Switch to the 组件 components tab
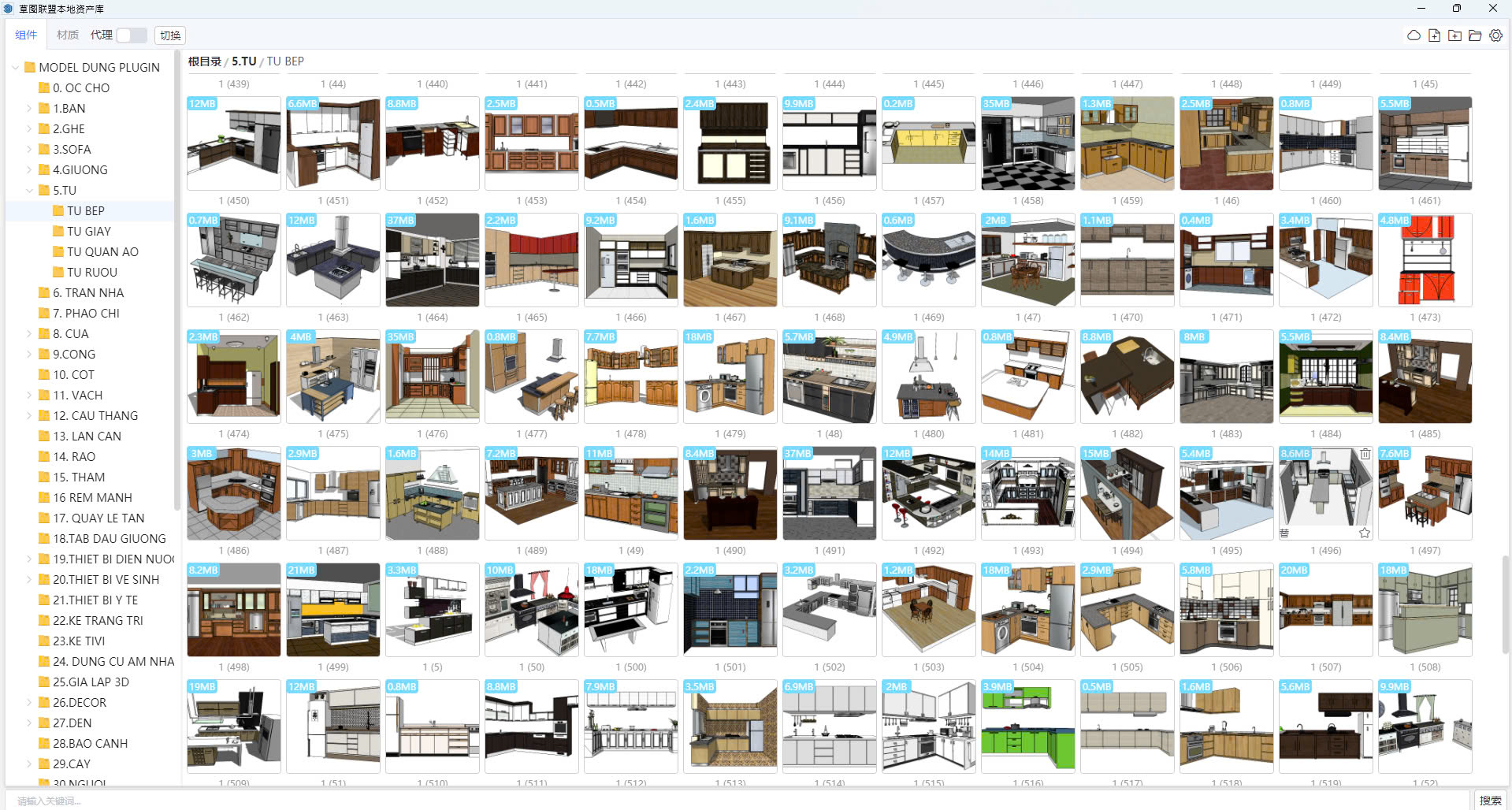Viewport: 1512px width, 810px height. click(26, 35)
